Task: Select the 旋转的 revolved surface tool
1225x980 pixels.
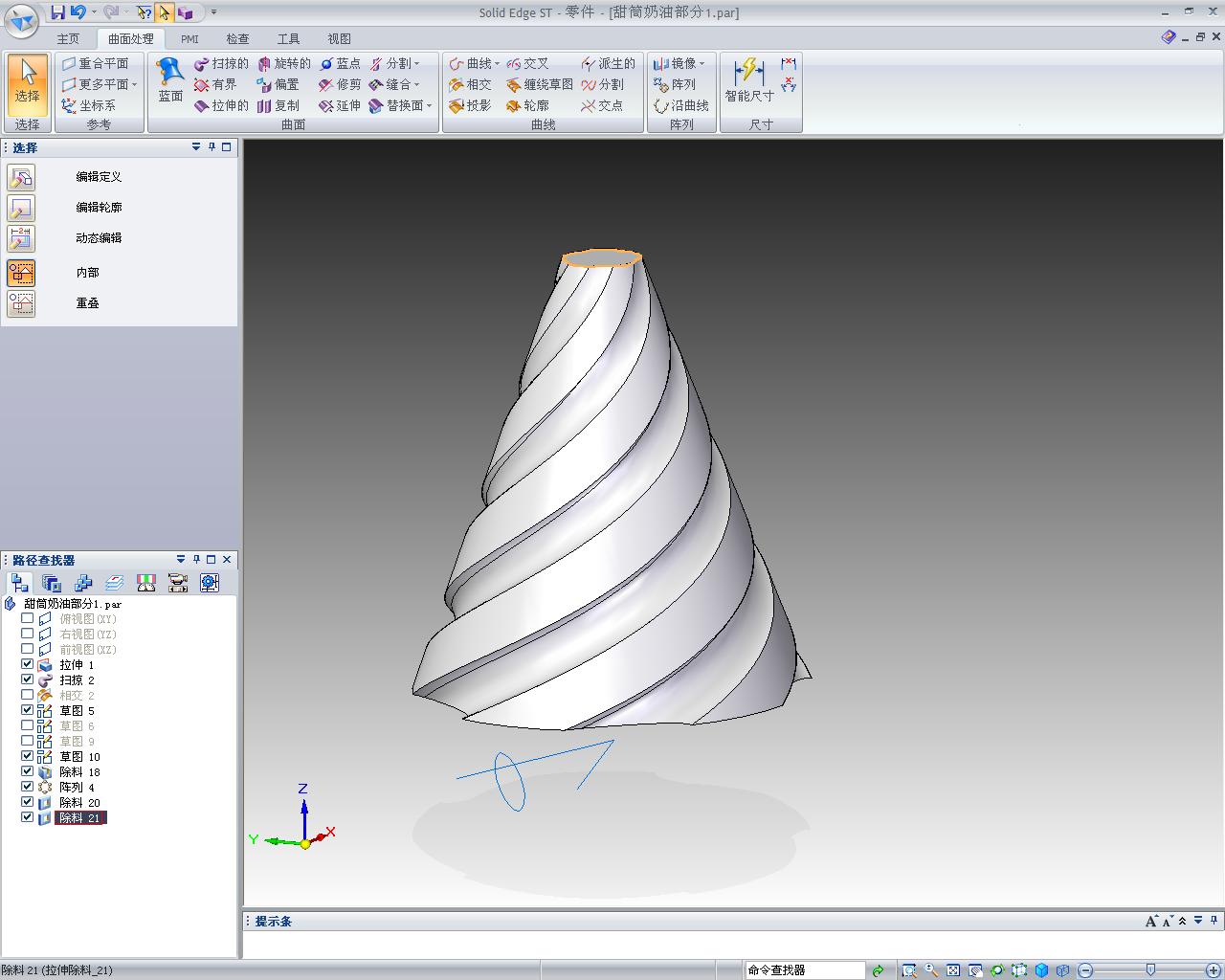Action: pos(283,63)
